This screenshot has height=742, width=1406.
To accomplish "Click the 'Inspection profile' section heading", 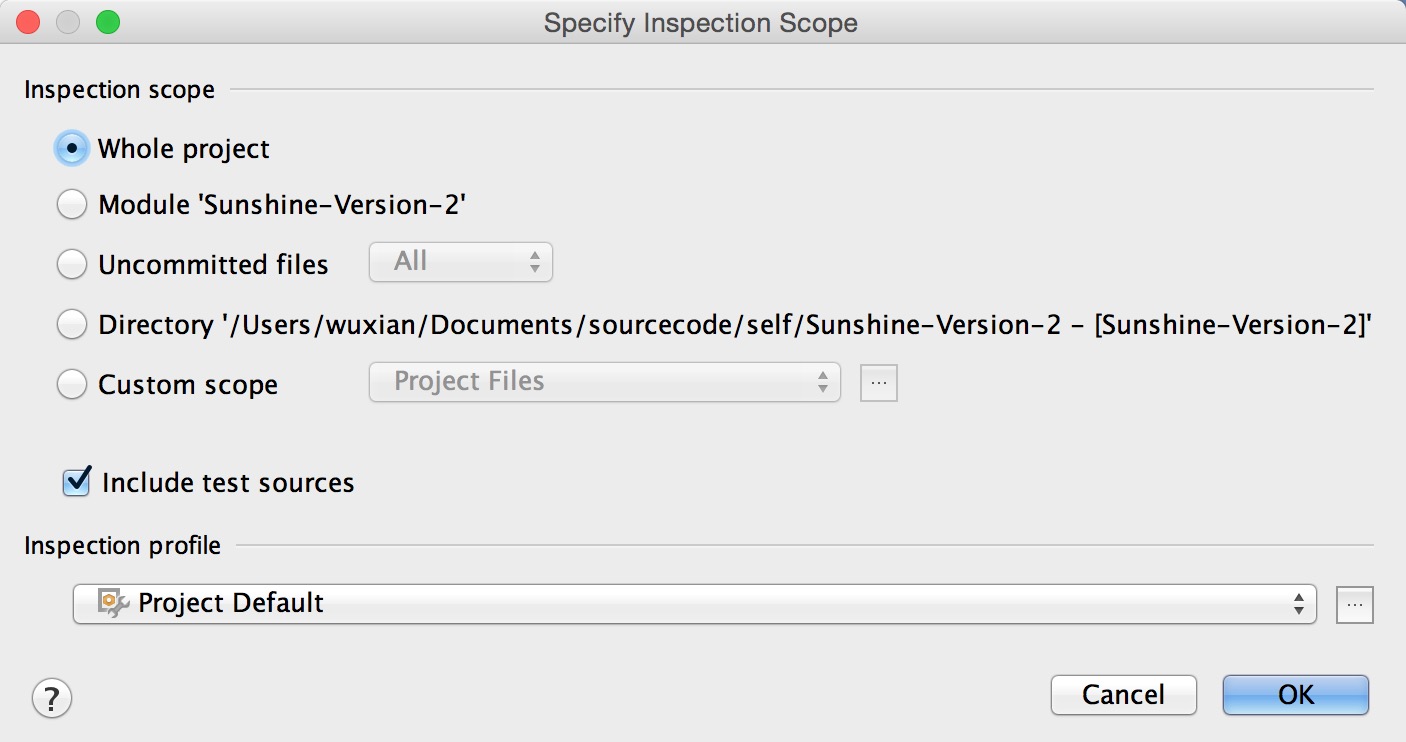I will coord(123,545).
